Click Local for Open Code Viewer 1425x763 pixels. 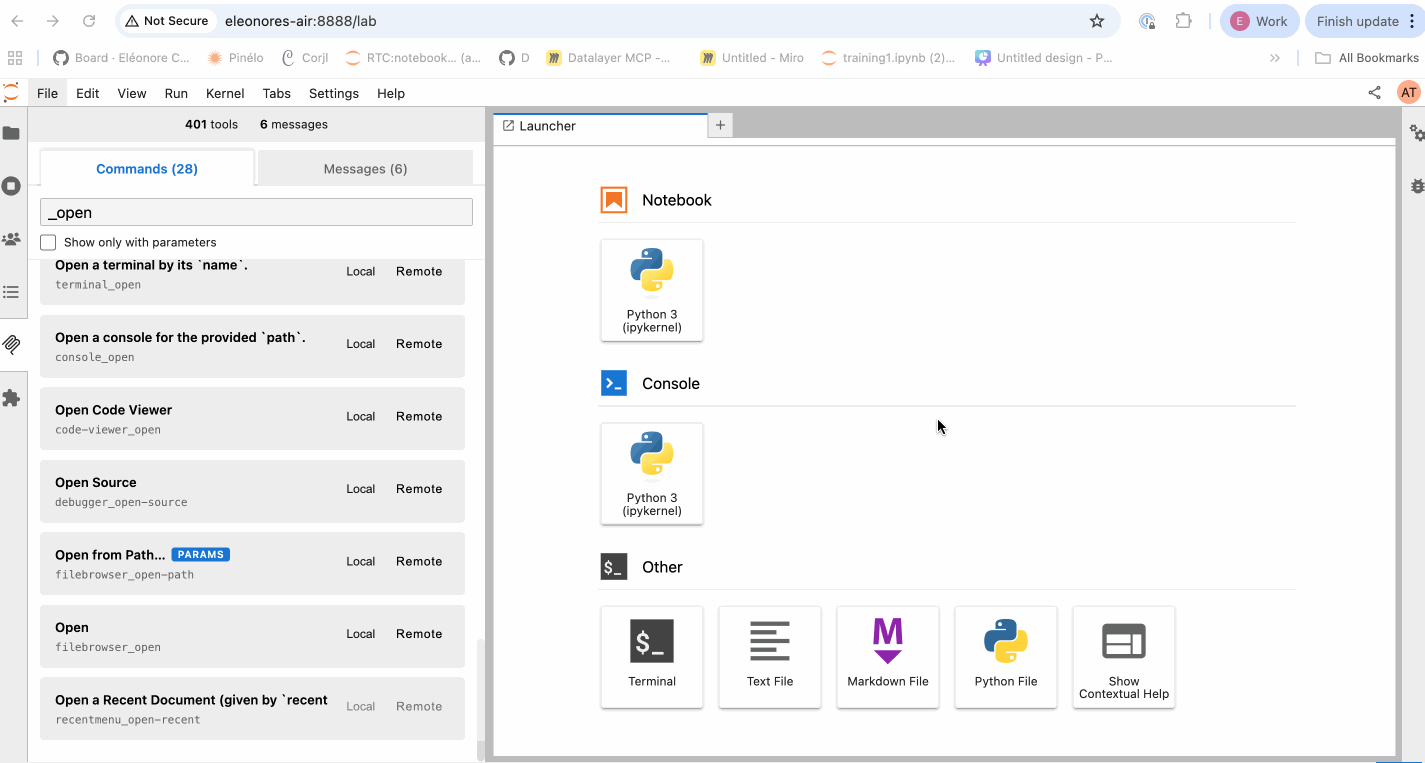pyautogui.click(x=360, y=417)
